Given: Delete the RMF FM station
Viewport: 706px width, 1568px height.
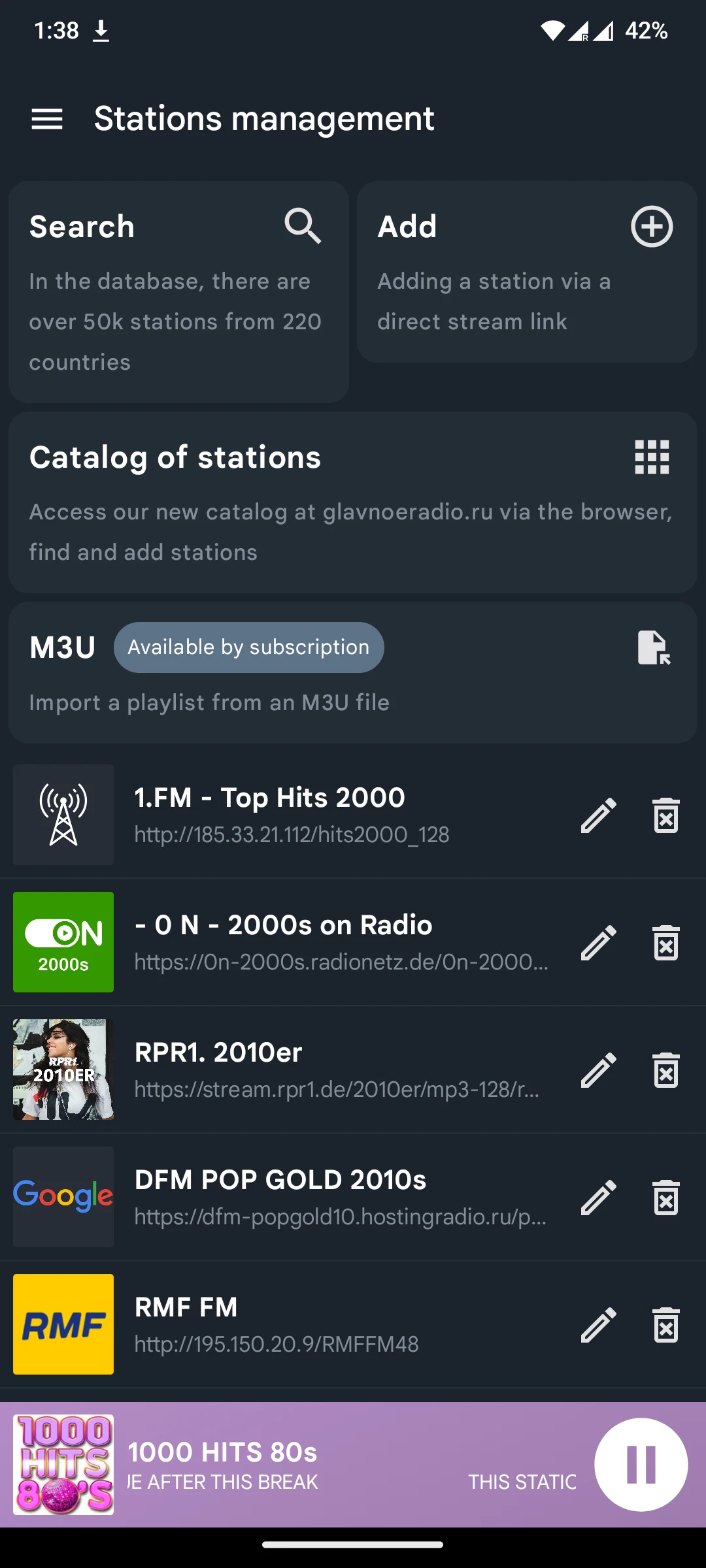Looking at the screenshot, I should point(666,1324).
